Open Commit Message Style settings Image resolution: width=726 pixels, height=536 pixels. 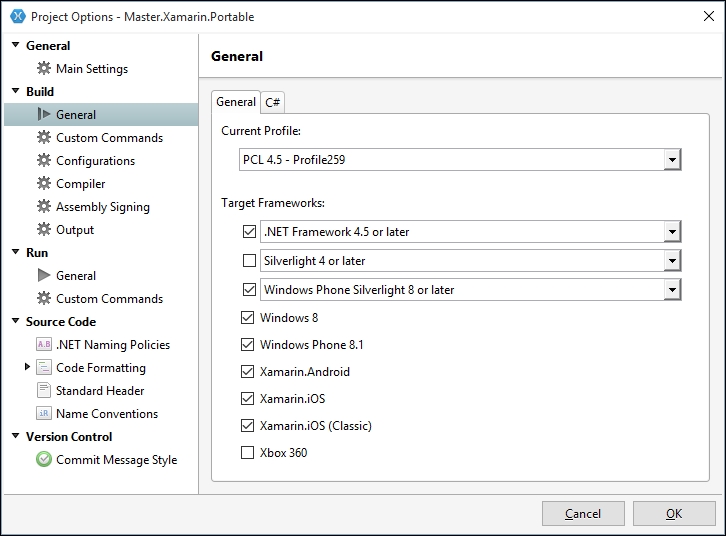pyautogui.click(x=117, y=460)
